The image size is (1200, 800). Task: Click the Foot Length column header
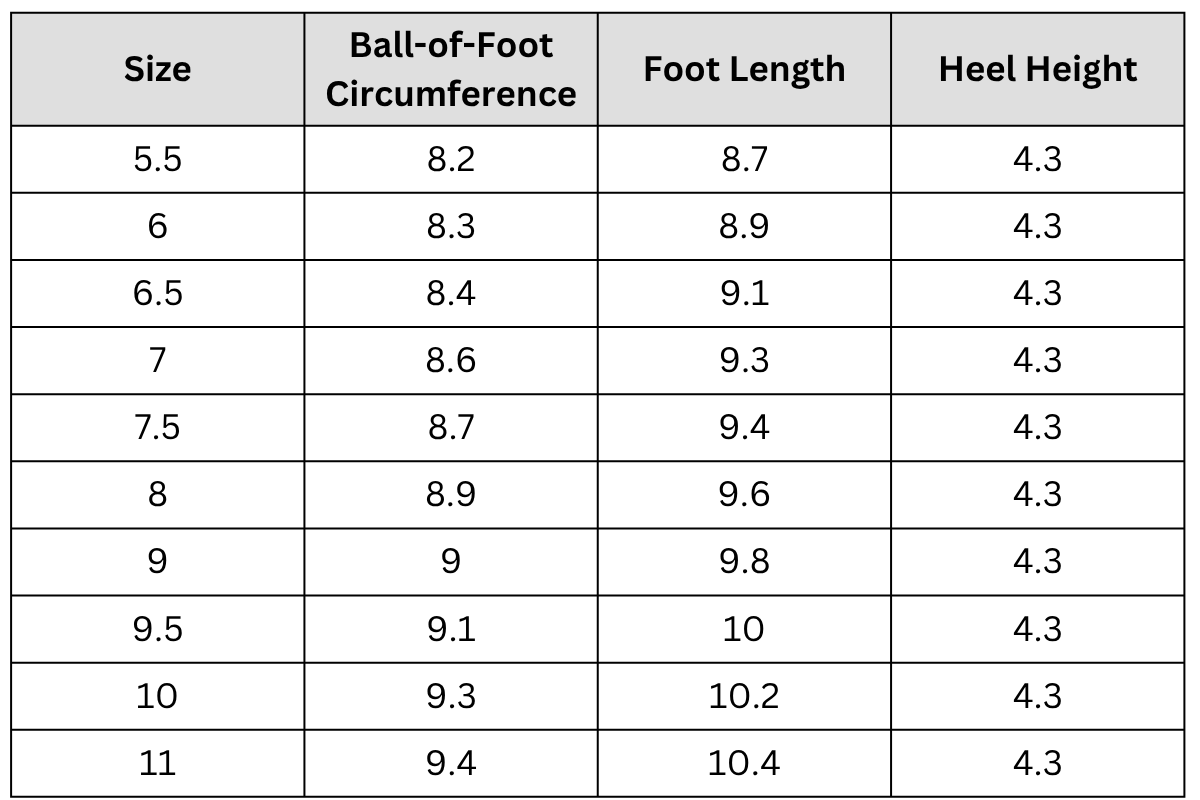[x=744, y=69]
